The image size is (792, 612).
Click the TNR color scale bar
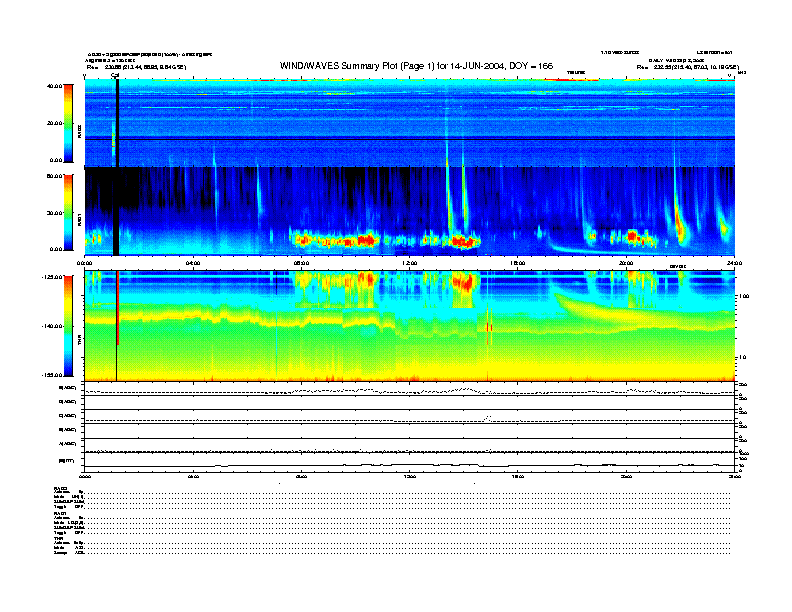coord(69,326)
